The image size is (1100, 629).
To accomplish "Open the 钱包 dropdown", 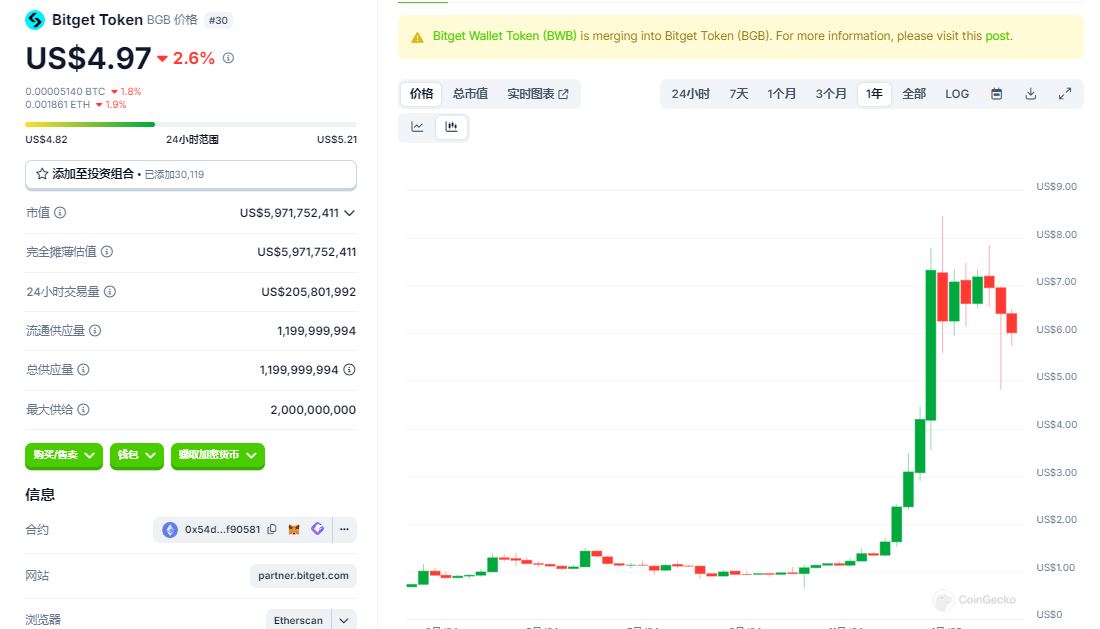I will tap(136, 456).
